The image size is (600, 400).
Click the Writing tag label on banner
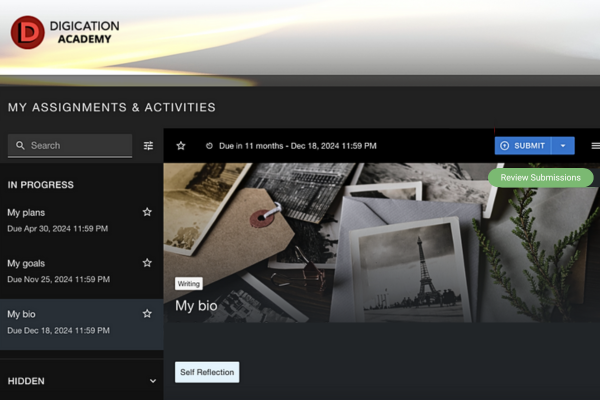coord(189,284)
